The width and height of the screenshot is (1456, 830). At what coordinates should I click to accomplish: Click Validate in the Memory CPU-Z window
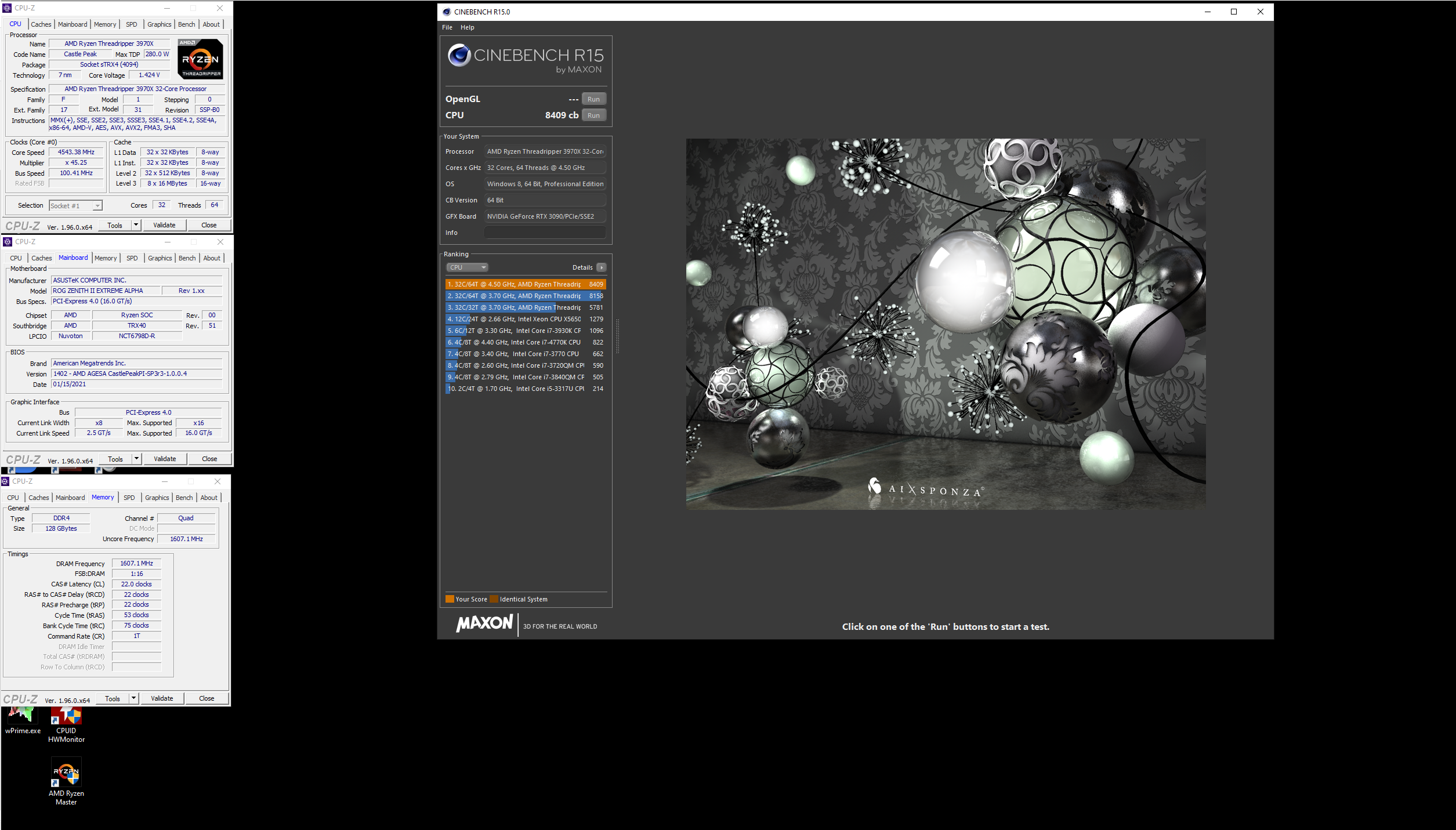(x=162, y=698)
